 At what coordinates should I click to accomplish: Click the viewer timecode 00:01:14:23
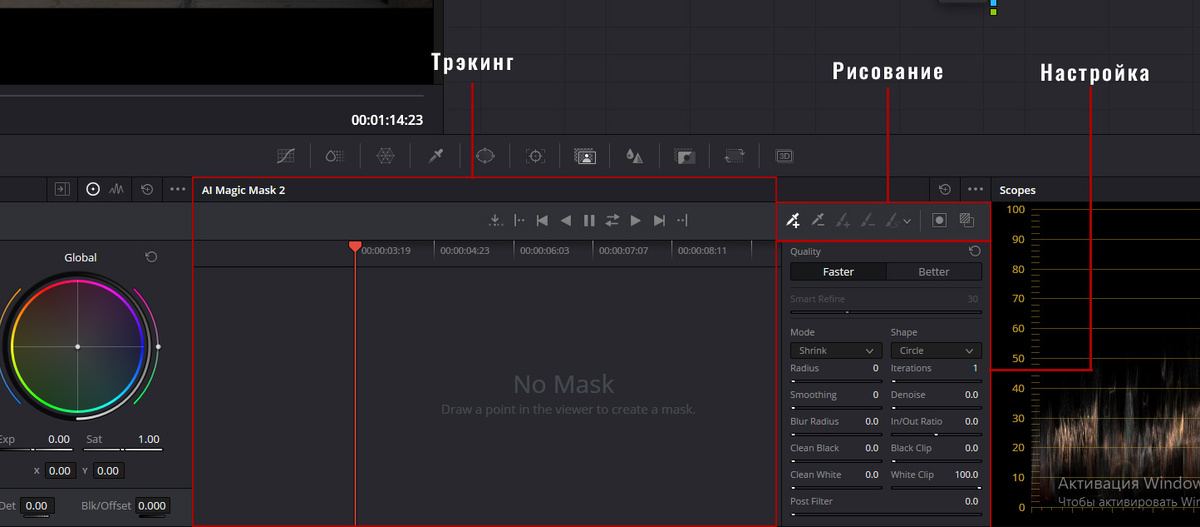click(x=387, y=120)
